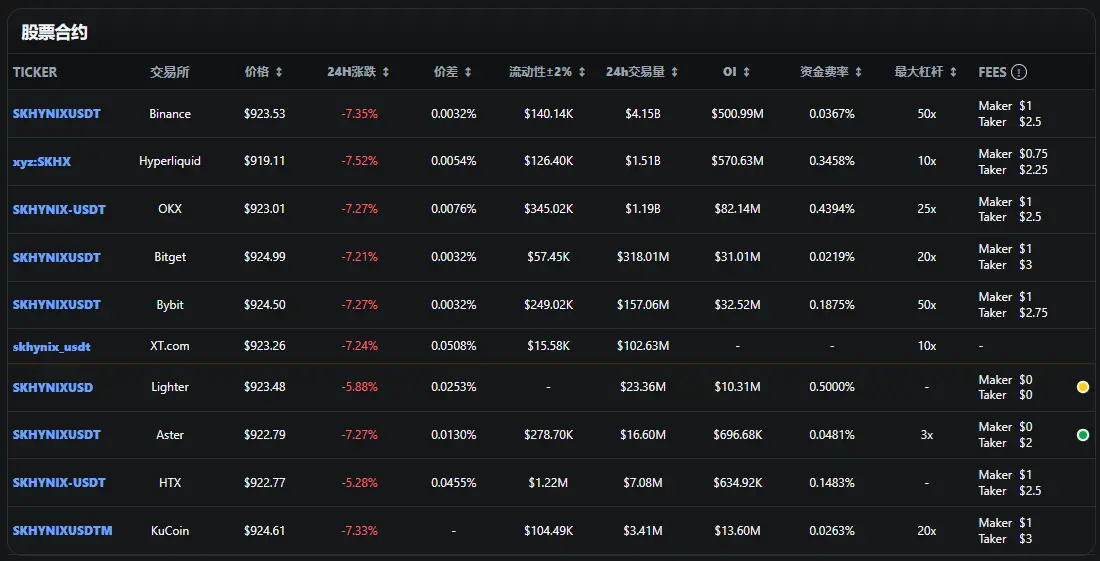Sort by 价格 column arrows
Screen dimensions: 1100x561
coord(279,72)
